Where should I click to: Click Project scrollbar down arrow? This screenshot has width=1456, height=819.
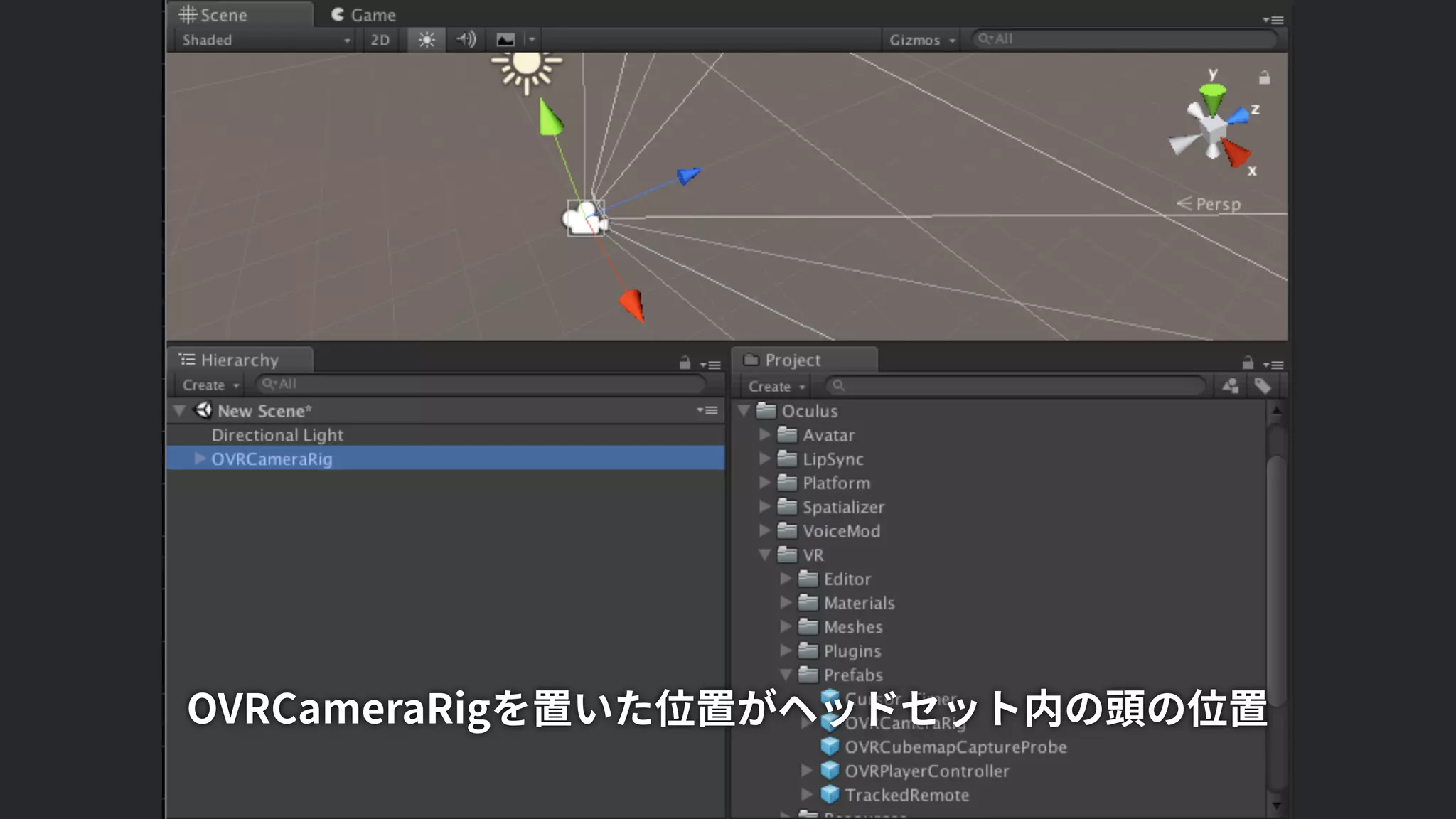1276,806
